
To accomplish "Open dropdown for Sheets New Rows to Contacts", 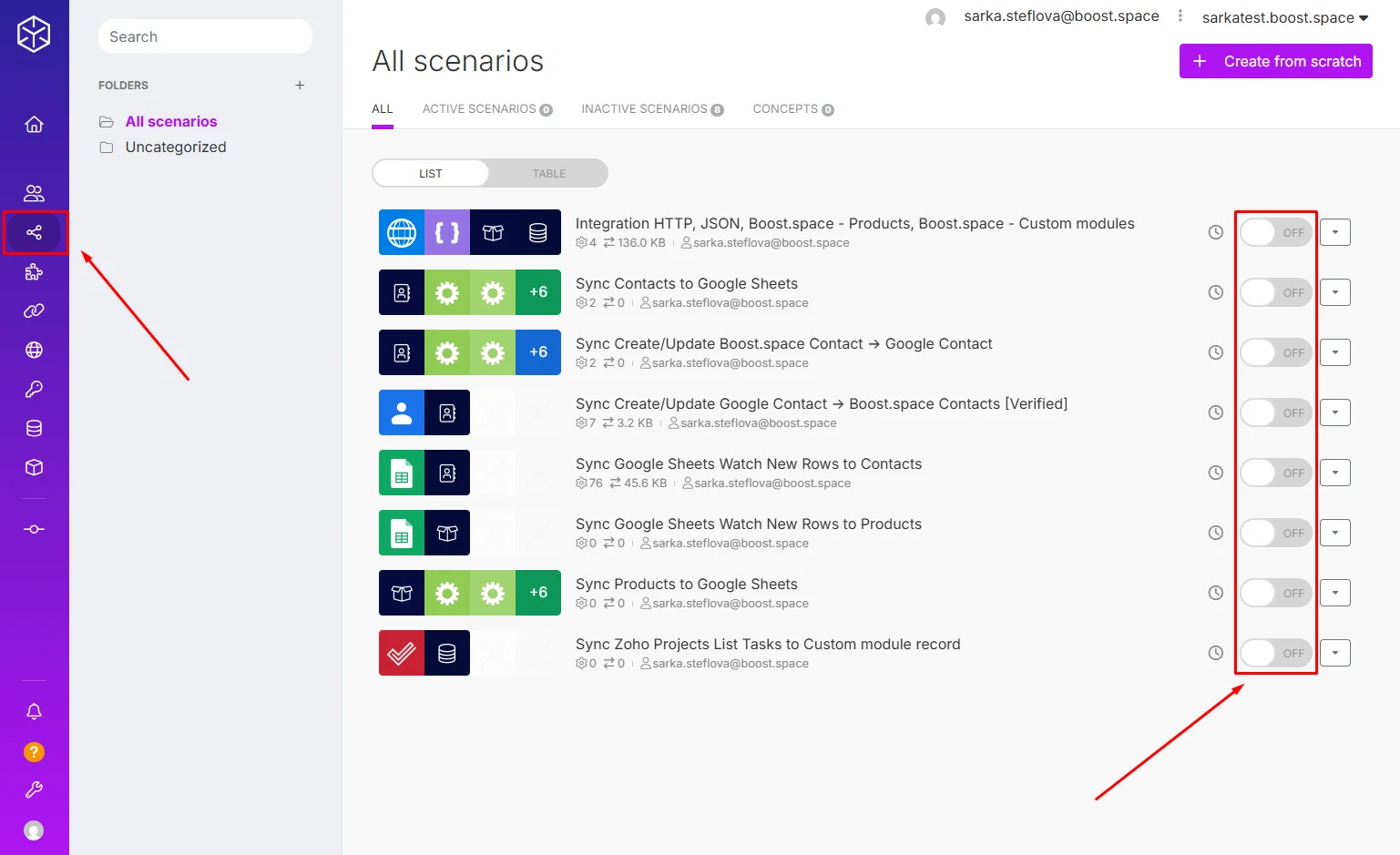I will [x=1335, y=473].
